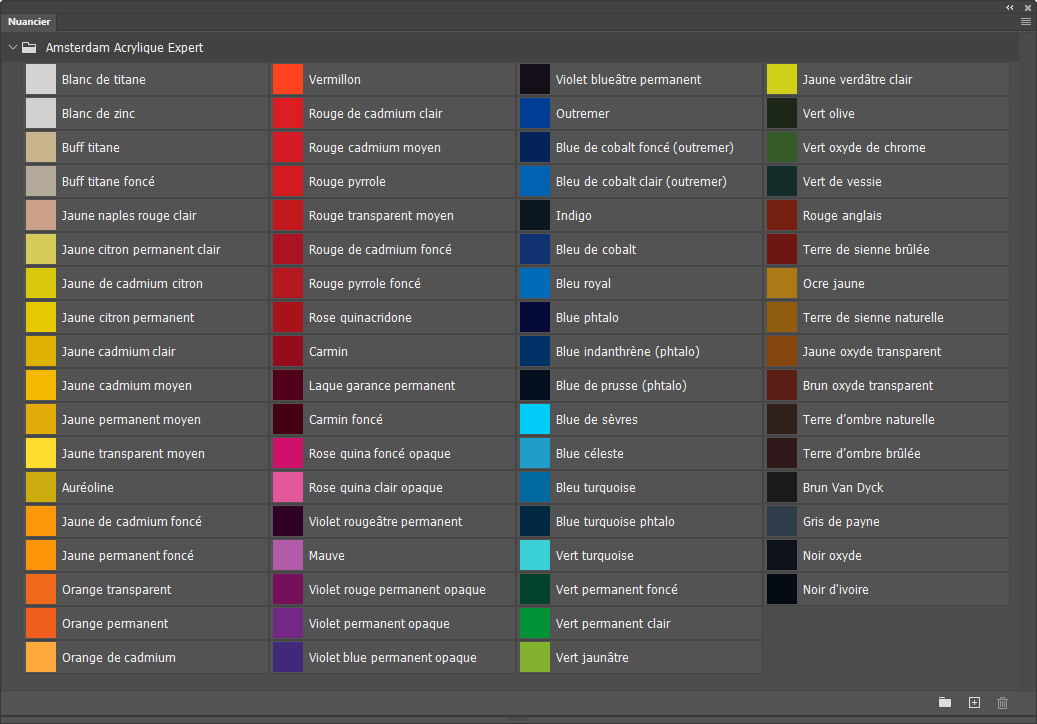Click the "Auréoline" label

coord(88,488)
